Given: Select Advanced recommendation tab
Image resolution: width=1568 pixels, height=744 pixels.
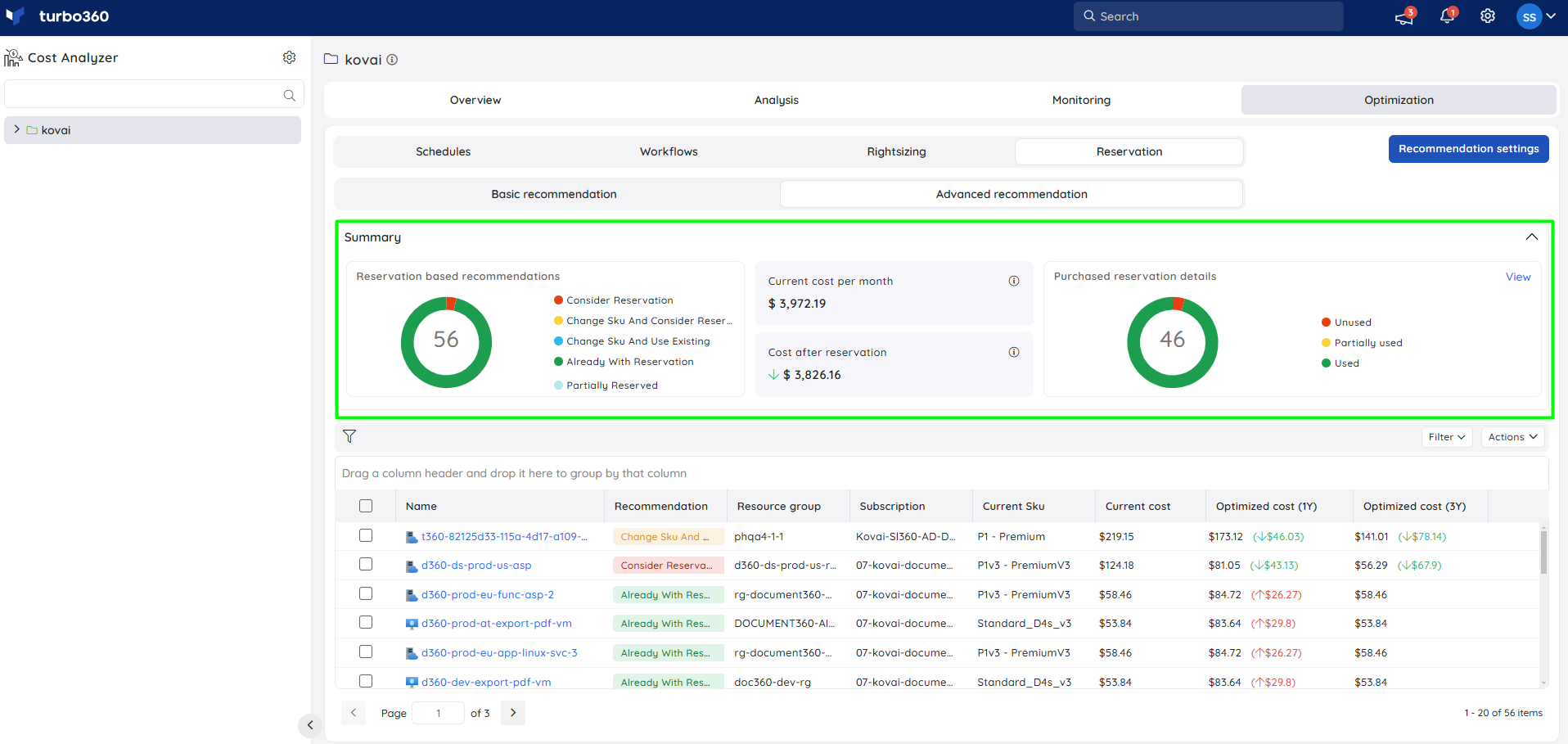Looking at the screenshot, I should pyautogui.click(x=1012, y=194).
